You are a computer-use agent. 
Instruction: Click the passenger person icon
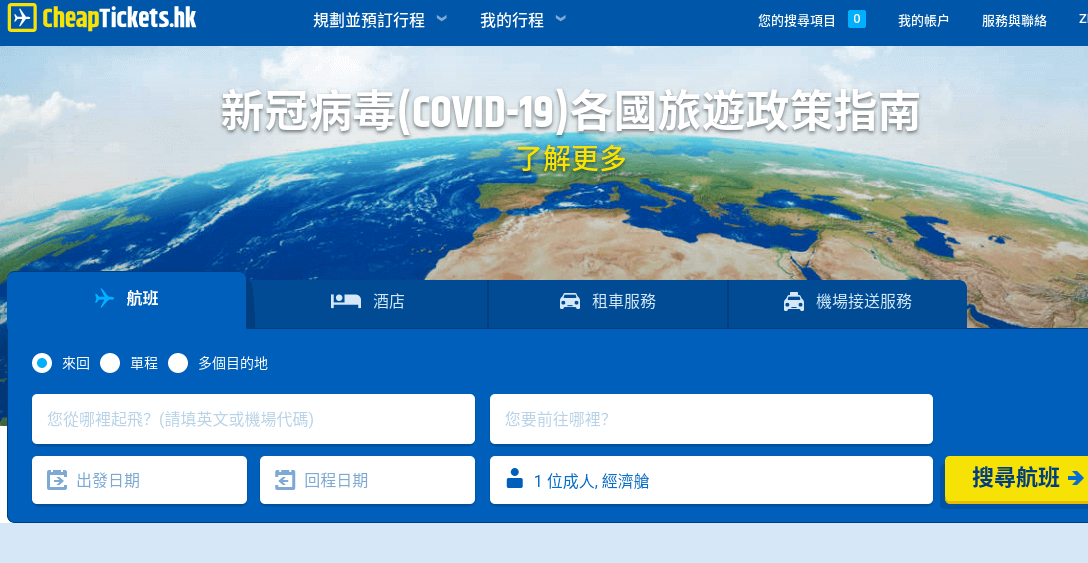click(514, 478)
